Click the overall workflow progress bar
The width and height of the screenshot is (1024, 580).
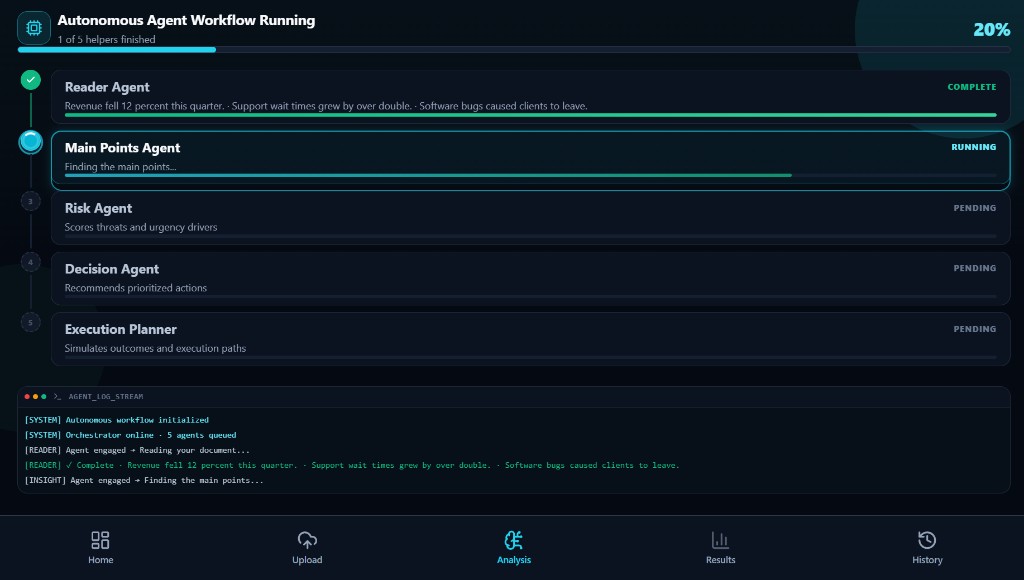514,50
